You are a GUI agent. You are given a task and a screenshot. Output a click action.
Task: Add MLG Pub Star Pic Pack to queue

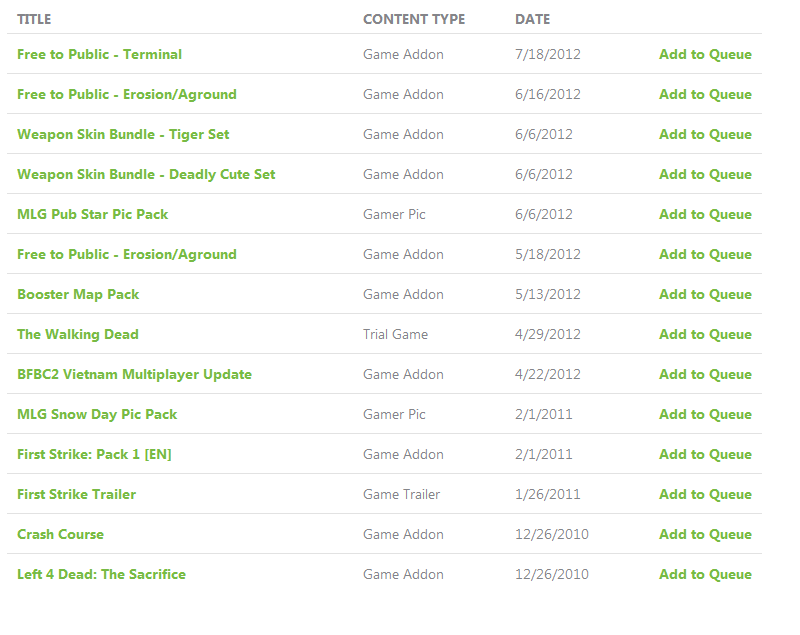(705, 214)
